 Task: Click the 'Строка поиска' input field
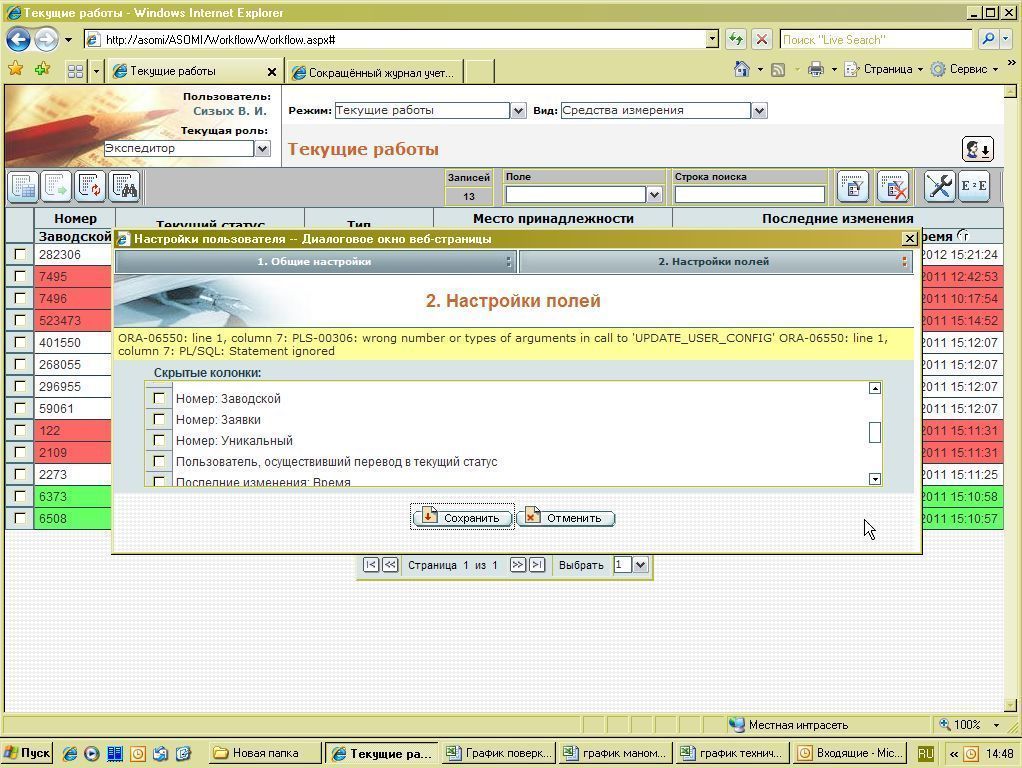[749, 194]
